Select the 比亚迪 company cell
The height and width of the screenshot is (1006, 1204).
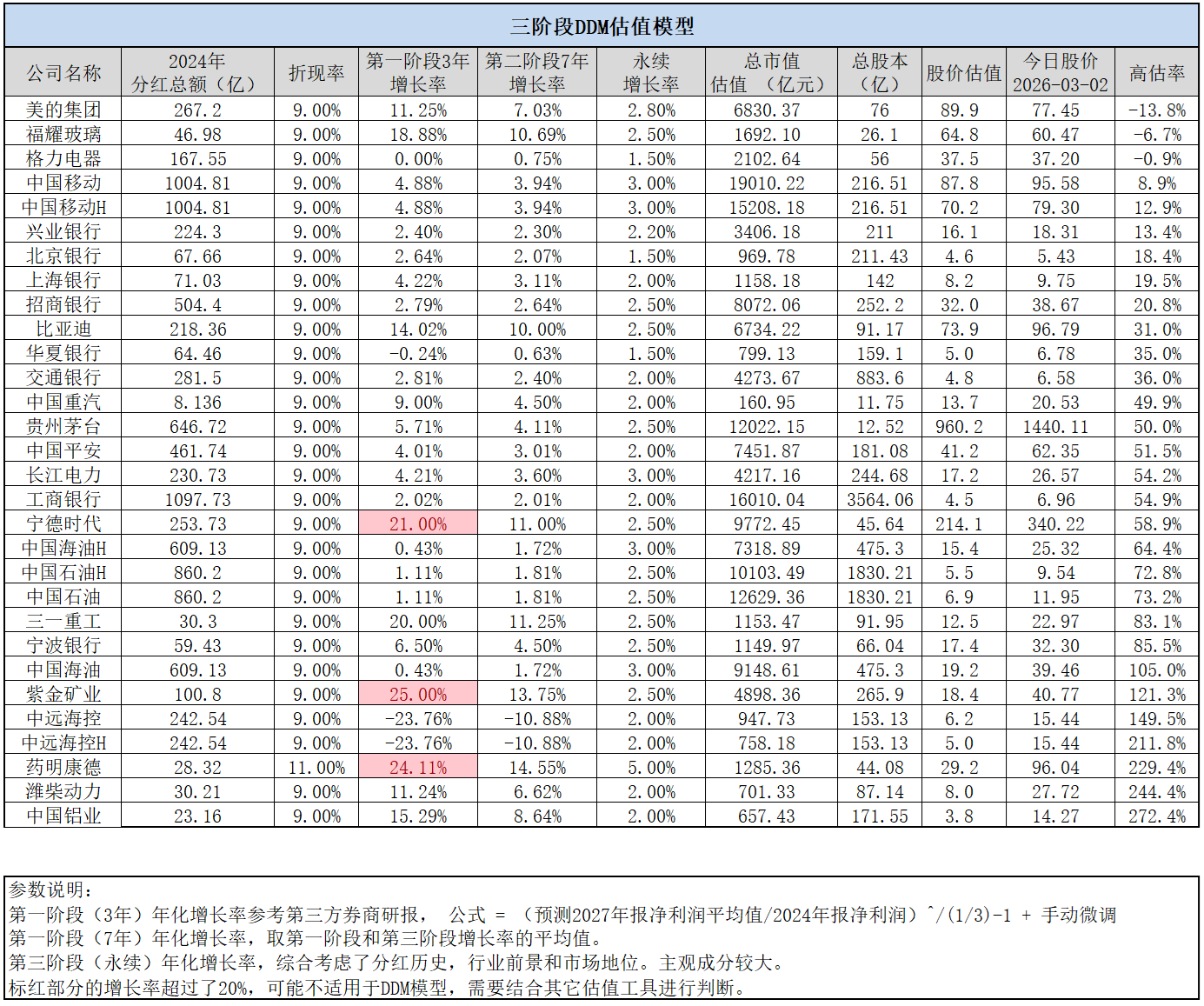(x=63, y=329)
